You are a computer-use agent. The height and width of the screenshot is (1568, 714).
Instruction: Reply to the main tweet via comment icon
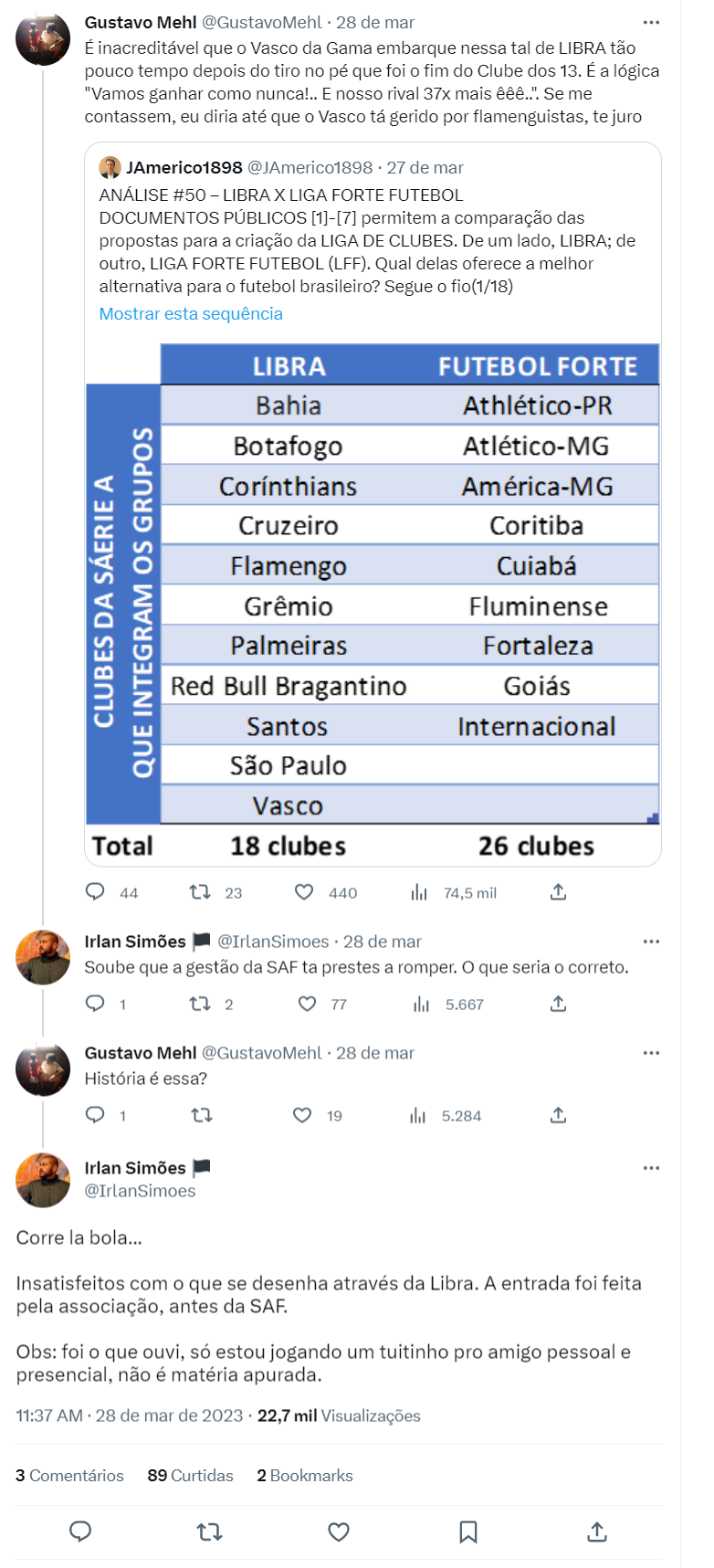click(x=80, y=1531)
